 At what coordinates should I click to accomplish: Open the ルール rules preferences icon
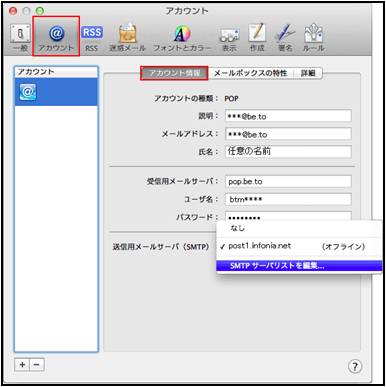coord(313,38)
